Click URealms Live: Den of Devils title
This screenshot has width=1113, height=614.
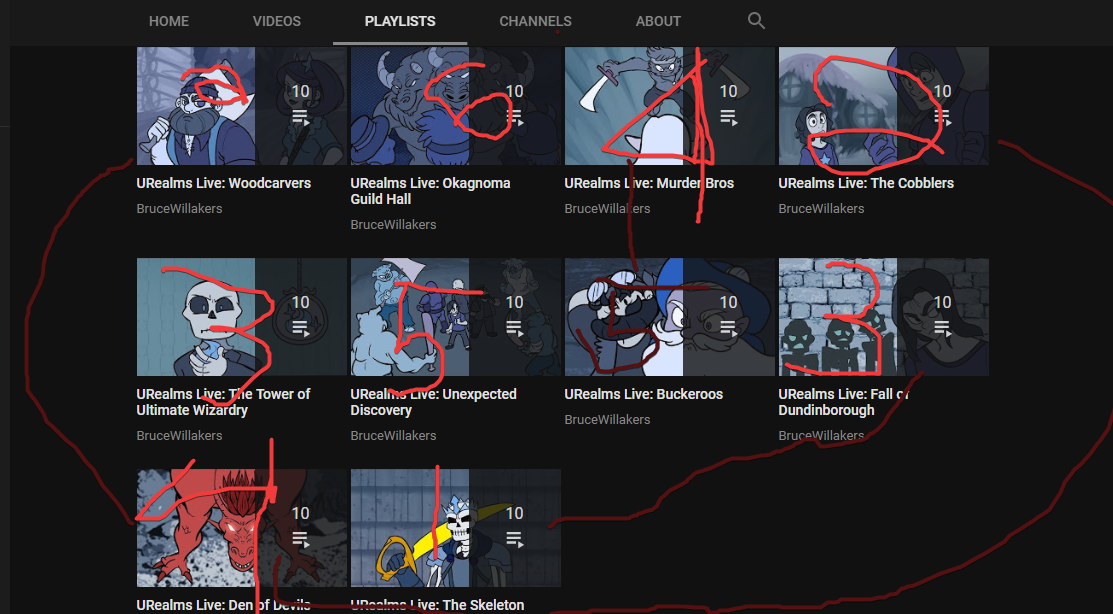point(224,605)
